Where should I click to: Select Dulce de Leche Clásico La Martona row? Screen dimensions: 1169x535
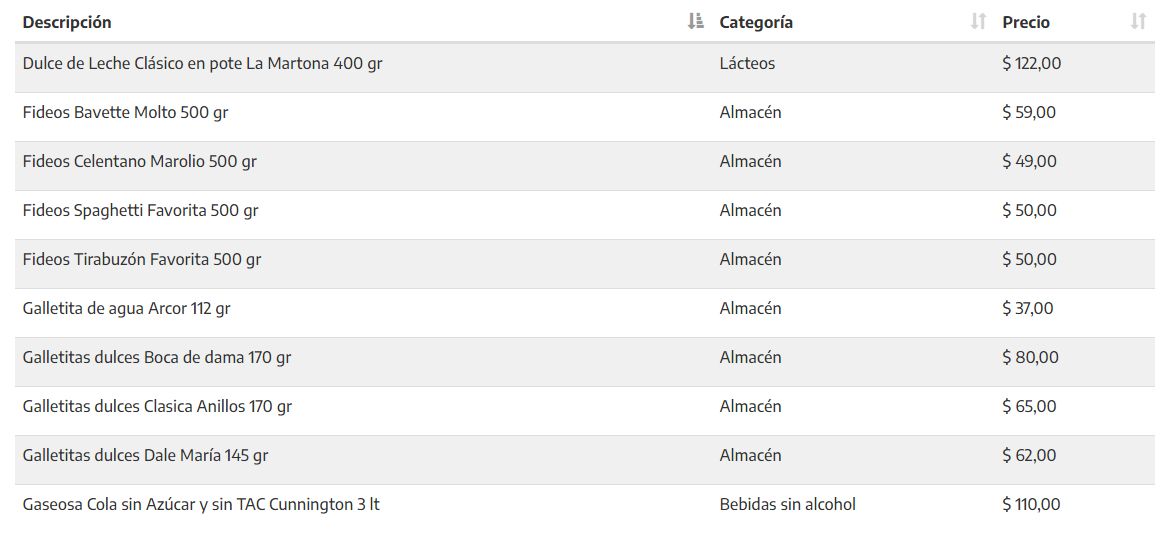[x=584, y=68]
